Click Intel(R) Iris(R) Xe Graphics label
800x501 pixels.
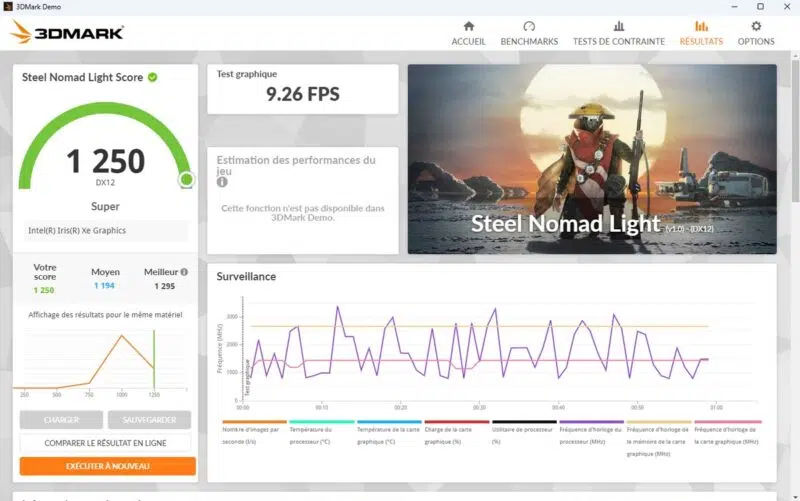pos(77,231)
